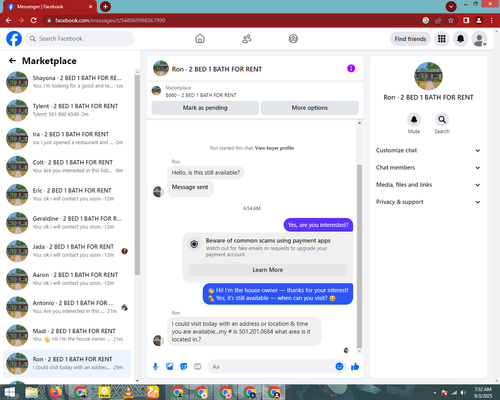Viewport: 500px width, 400px height.
Task: Reload the page
Action: pos(34,20)
